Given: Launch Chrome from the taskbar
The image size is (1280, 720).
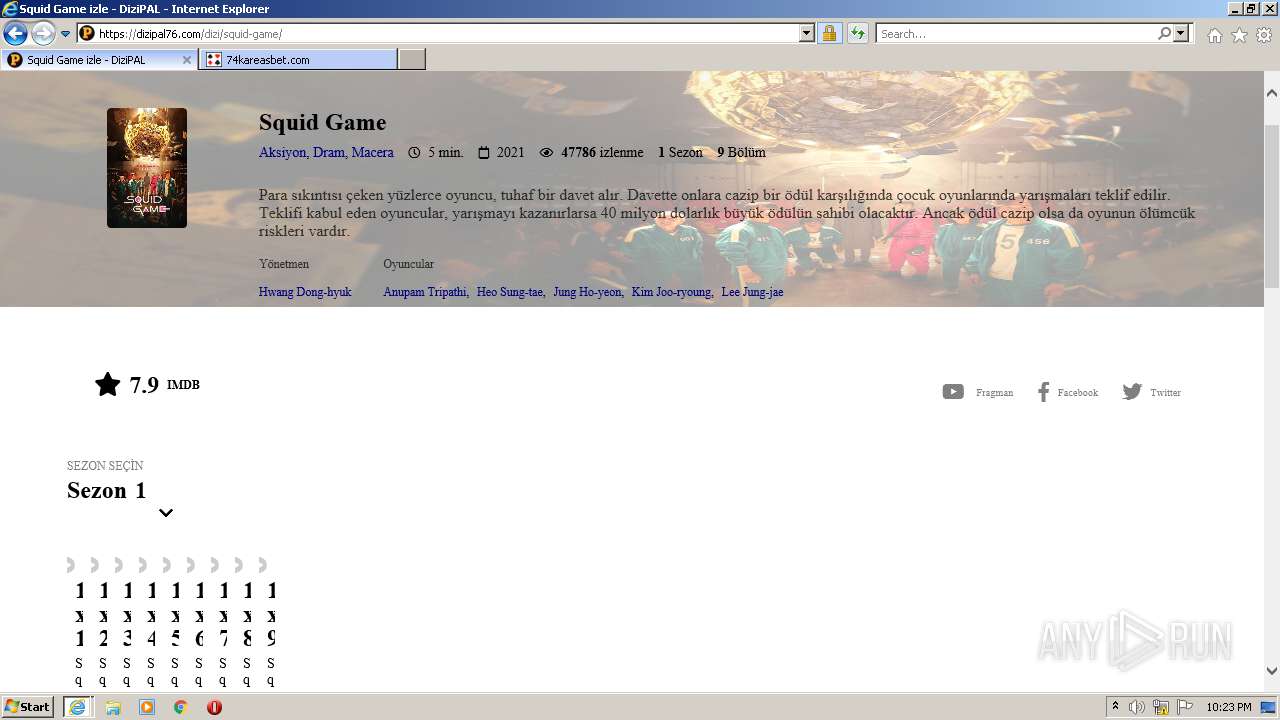Looking at the screenshot, I should pyautogui.click(x=180, y=707).
